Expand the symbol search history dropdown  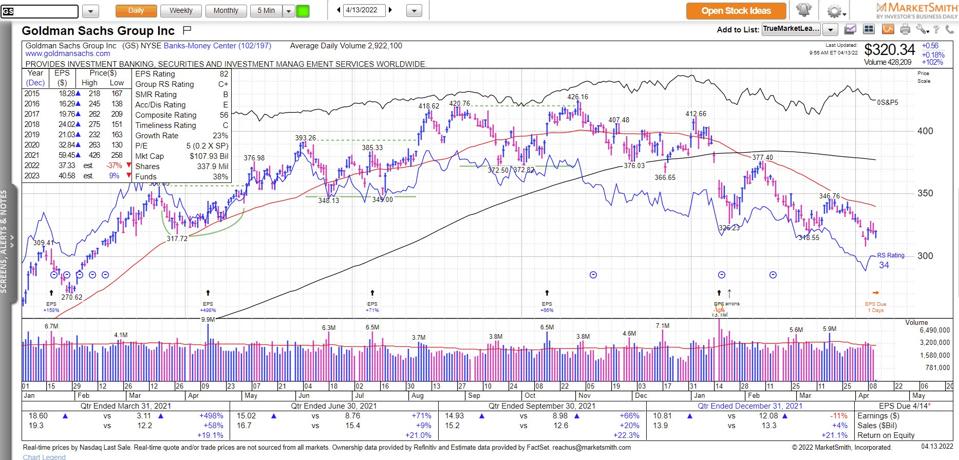[89, 11]
